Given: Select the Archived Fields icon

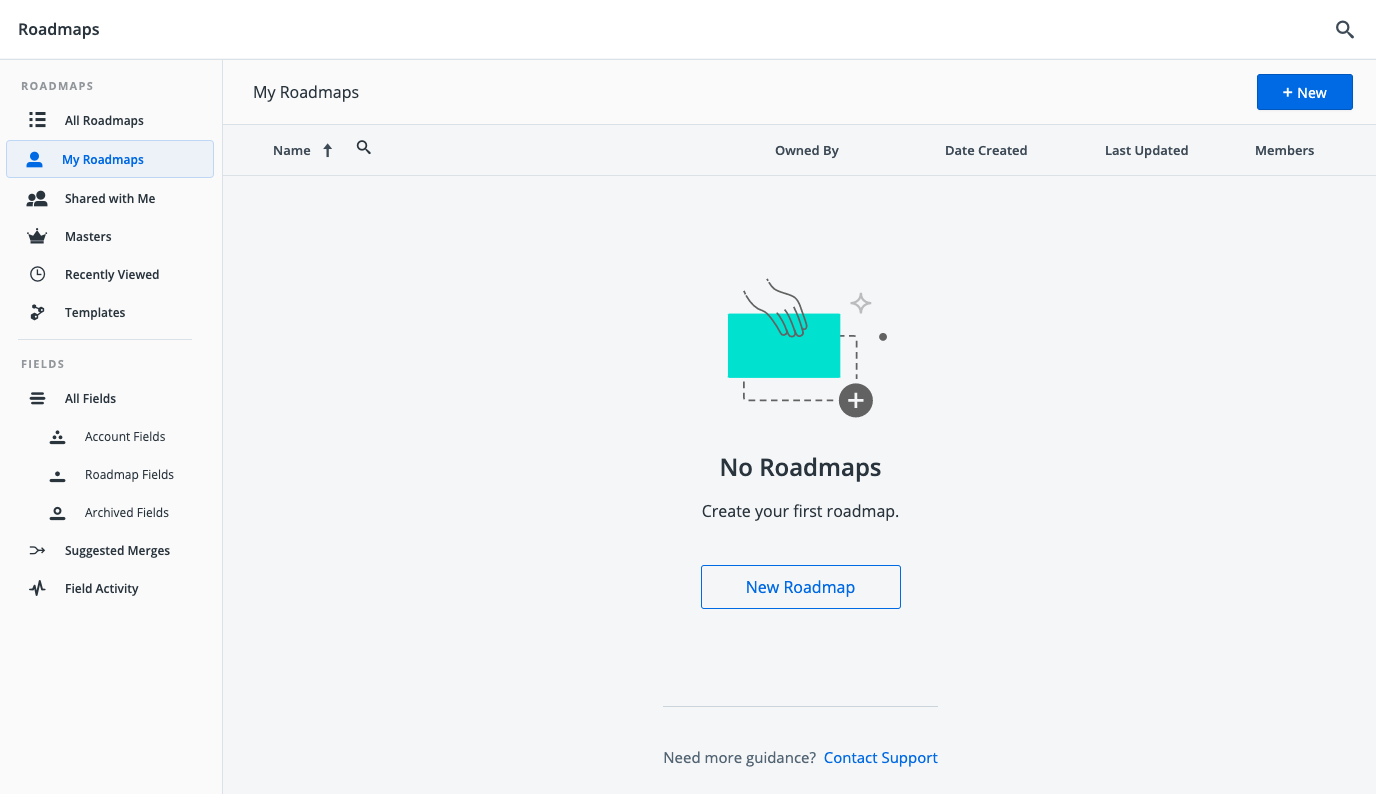Looking at the screenshot, I should 57,512.
